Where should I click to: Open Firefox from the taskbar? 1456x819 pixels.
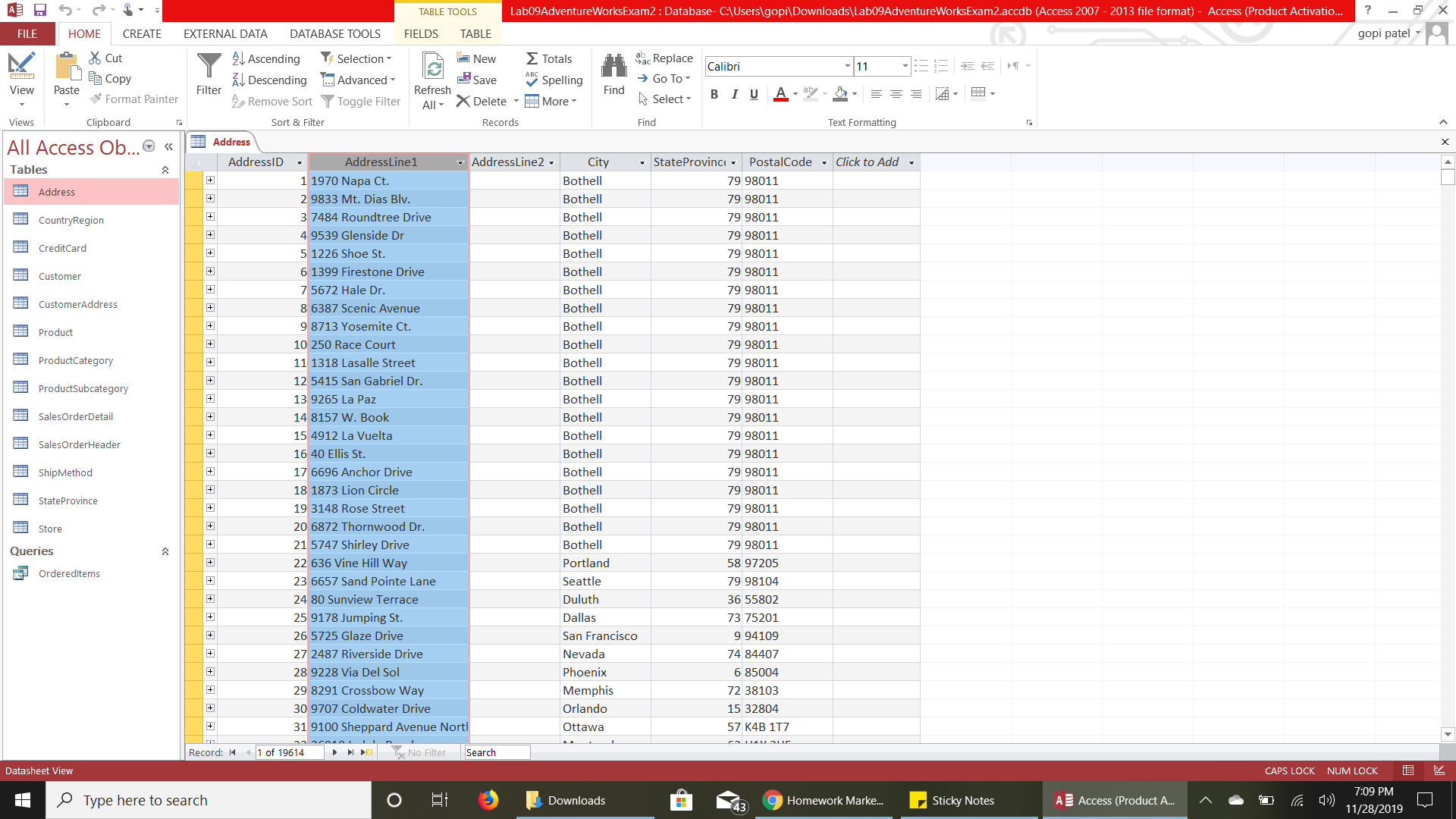coord(488,800)
